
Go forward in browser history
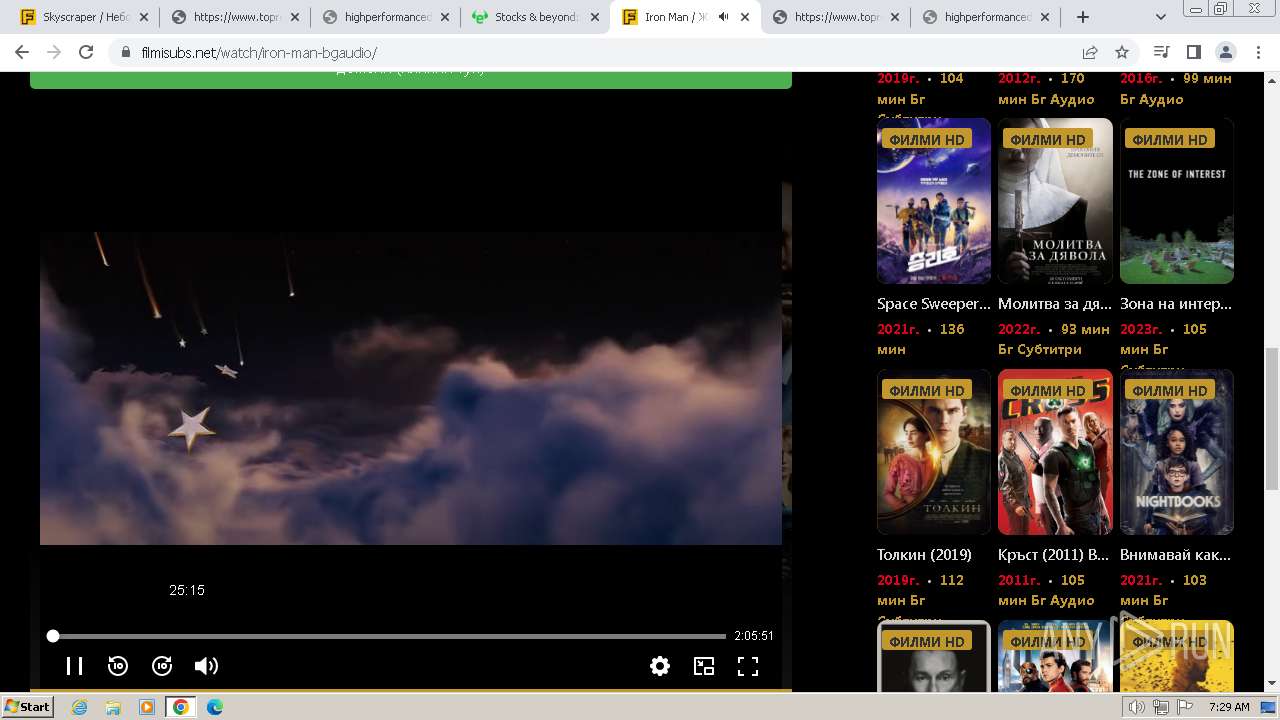[54, 52]
